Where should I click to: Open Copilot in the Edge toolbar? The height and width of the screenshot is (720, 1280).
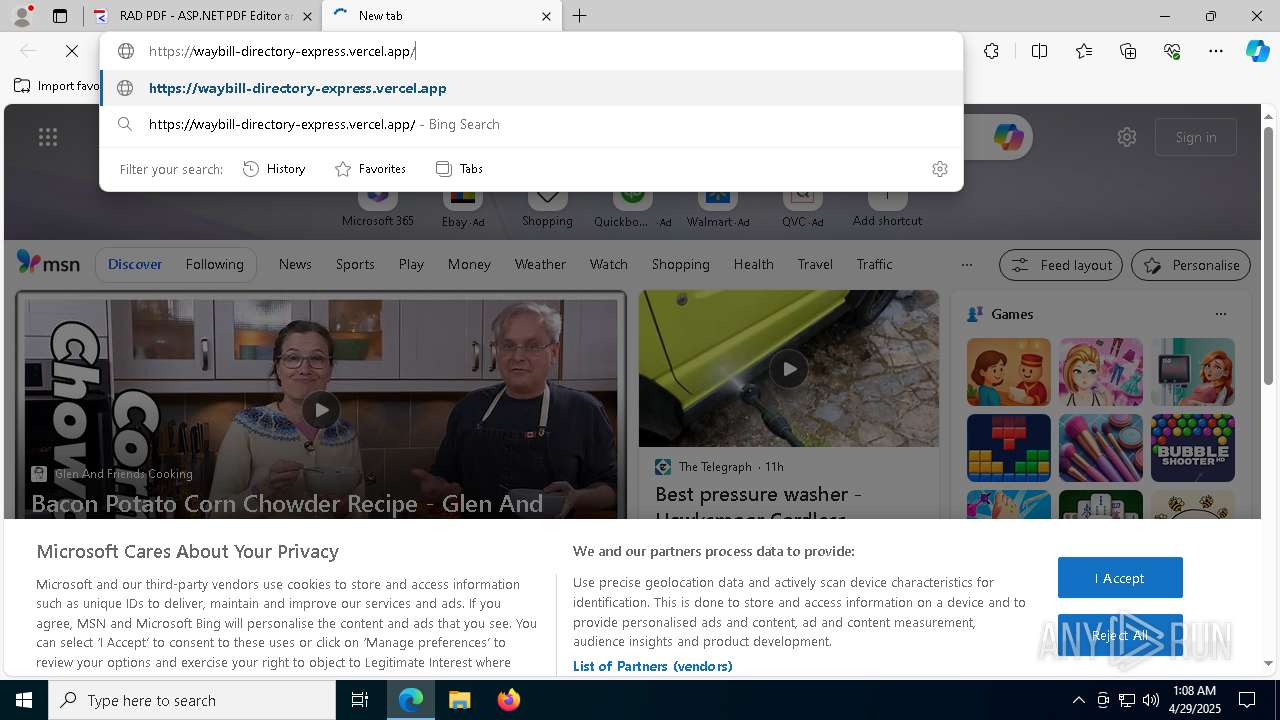pyautogui.click(x=1257, y=51)
